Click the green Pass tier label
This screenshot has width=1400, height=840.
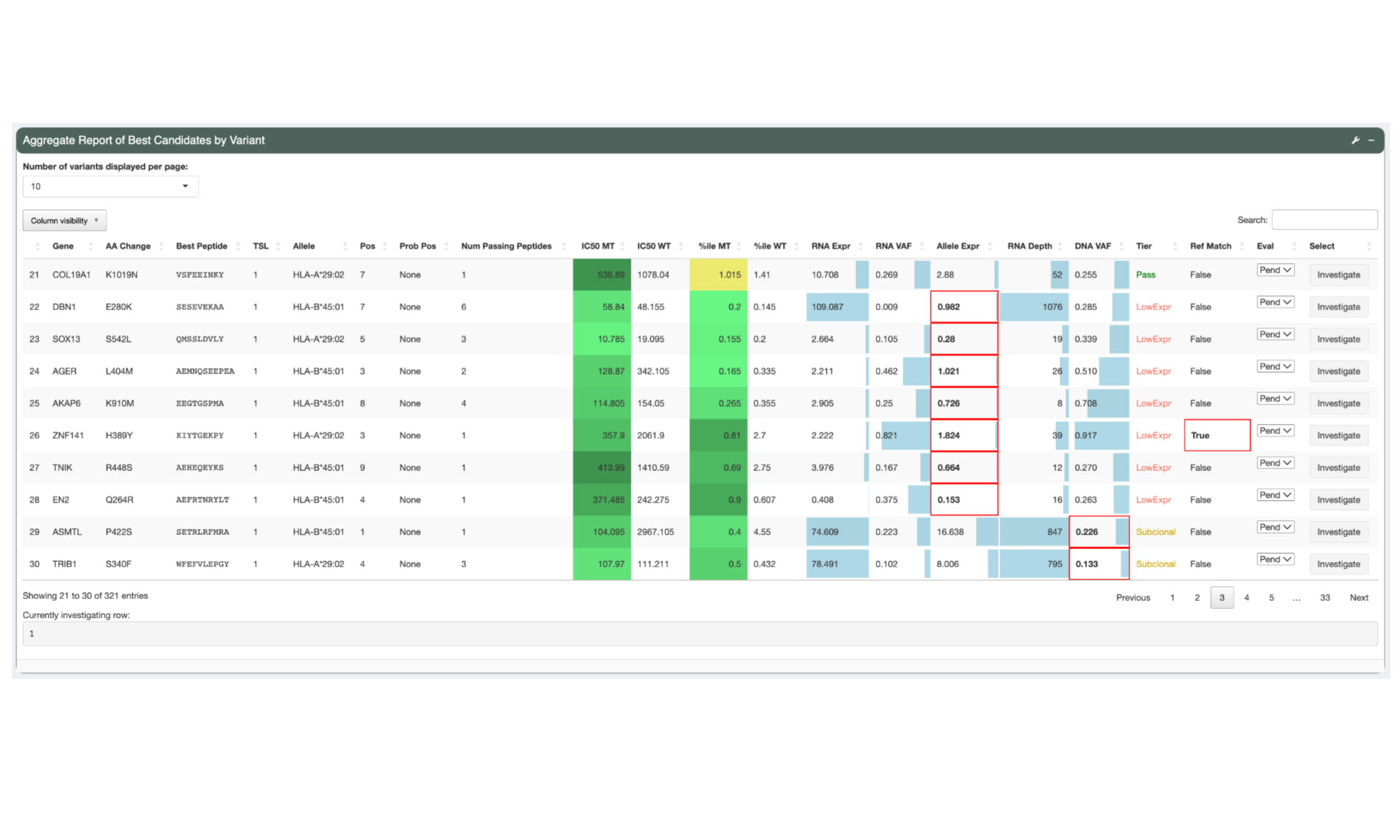pos(1145,274)
